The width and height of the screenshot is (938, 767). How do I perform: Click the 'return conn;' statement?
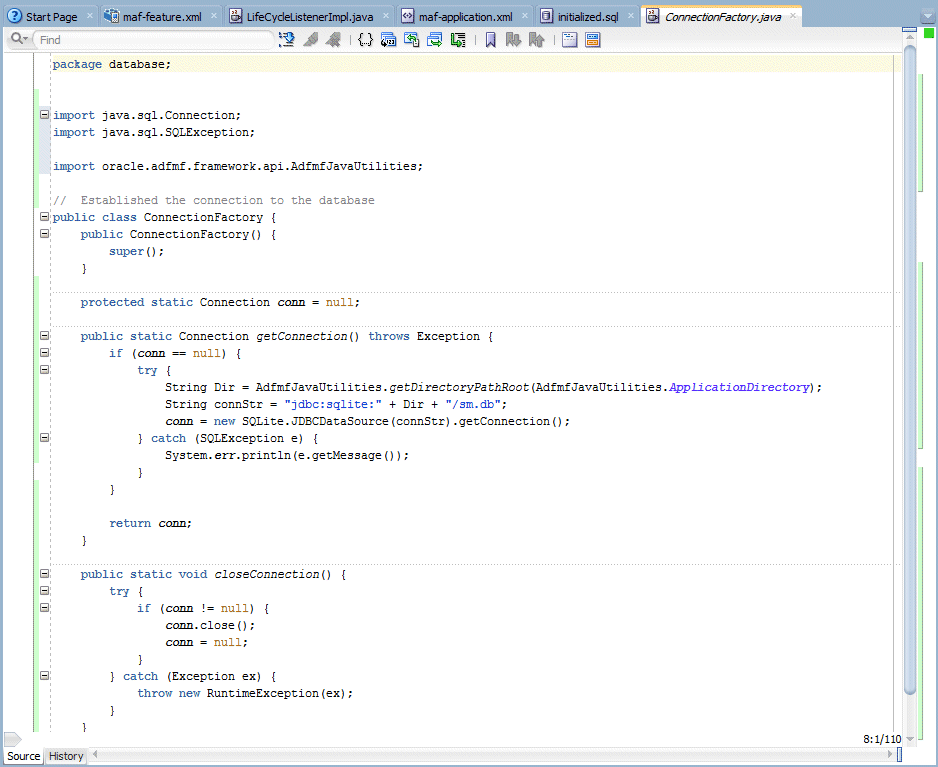[150, 523]
